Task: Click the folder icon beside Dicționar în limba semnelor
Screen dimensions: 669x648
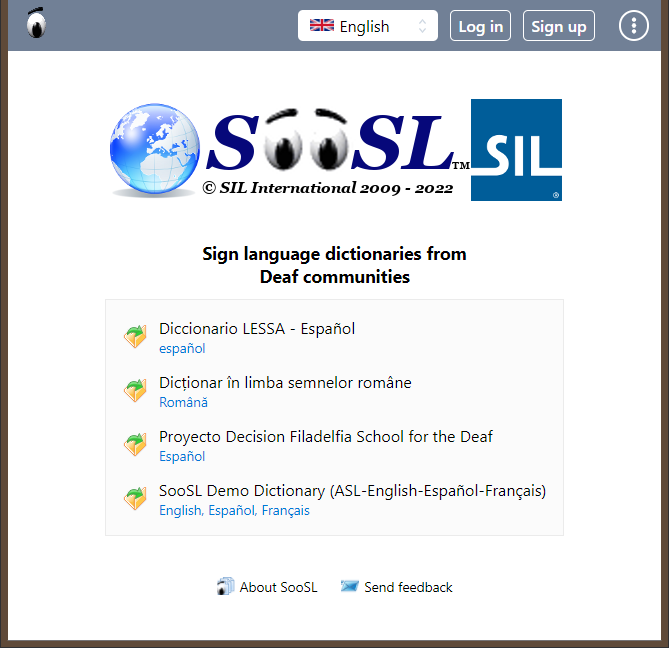Action: tap(135, 390)
